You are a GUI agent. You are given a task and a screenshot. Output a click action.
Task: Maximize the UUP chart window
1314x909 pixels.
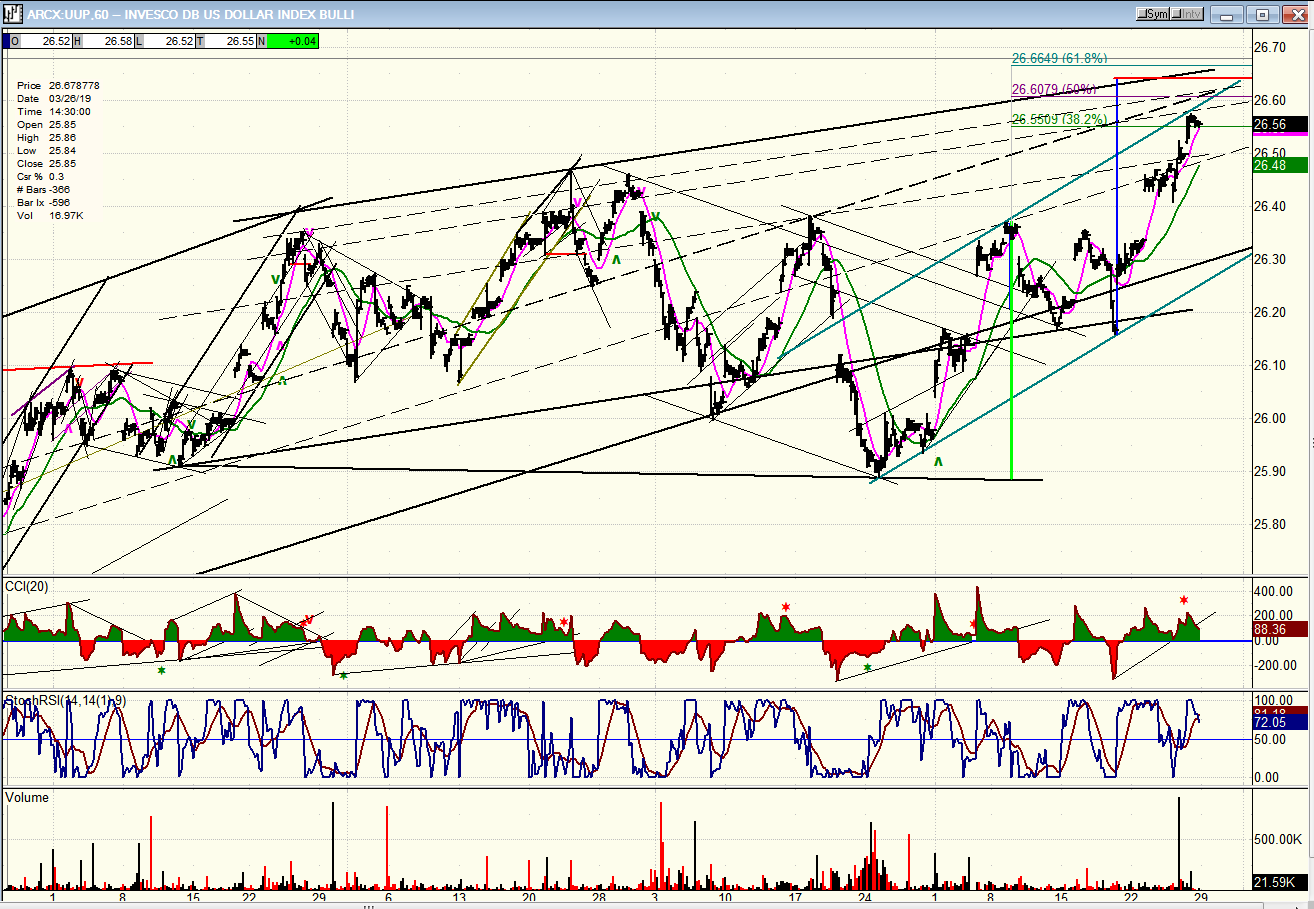point(1262,14)
